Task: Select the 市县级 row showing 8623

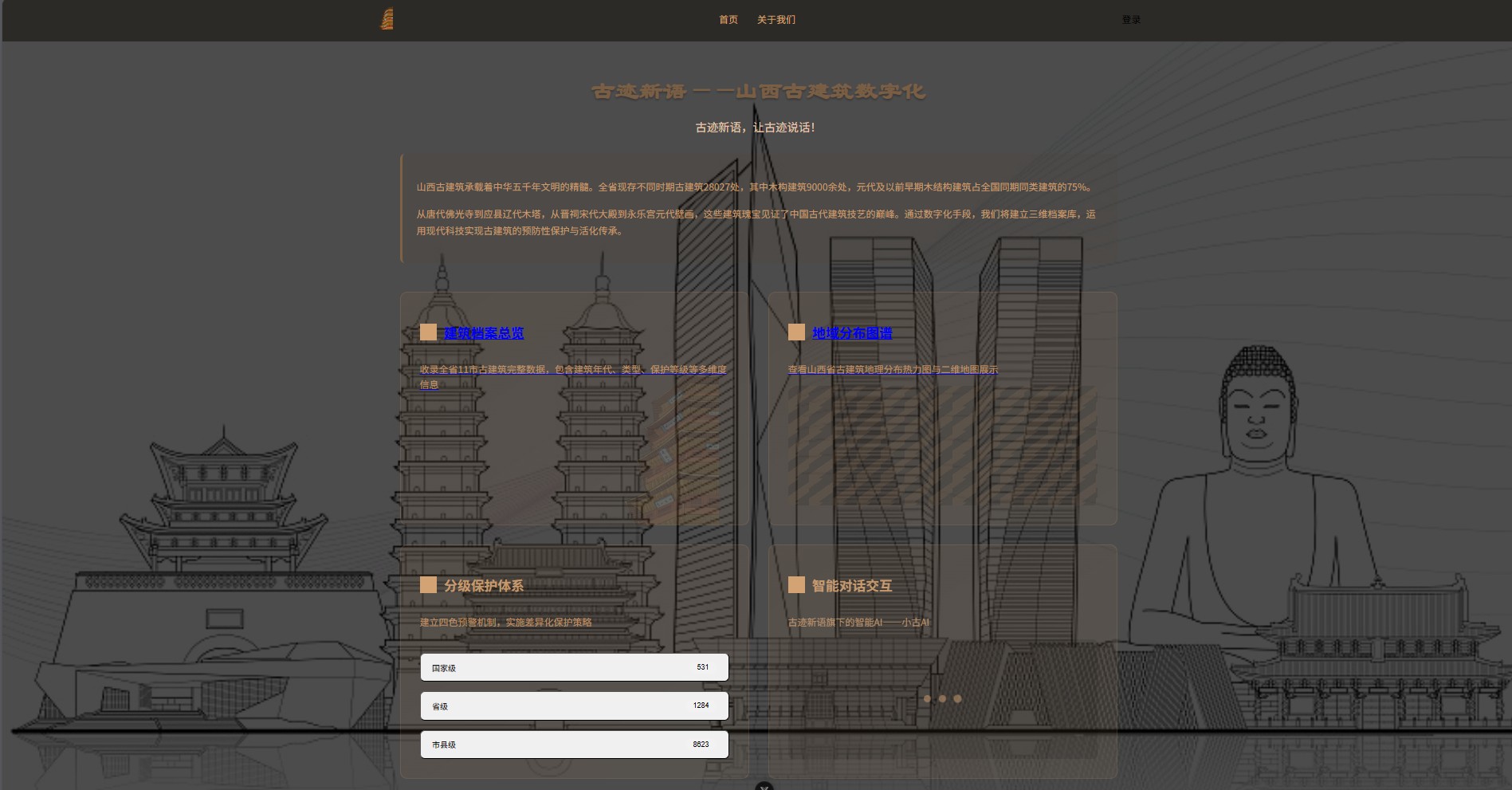Action: [x=574, y=744]
